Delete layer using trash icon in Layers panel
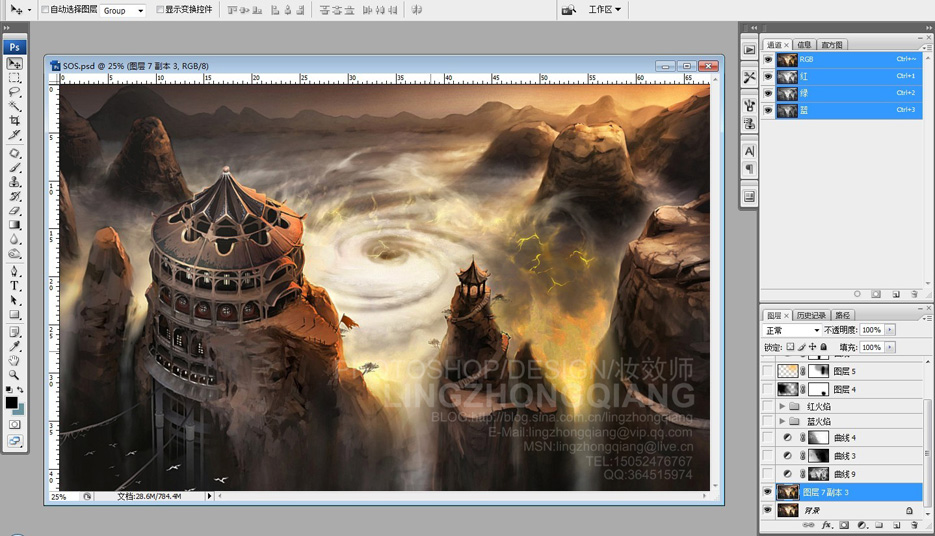 coord(914,525)
